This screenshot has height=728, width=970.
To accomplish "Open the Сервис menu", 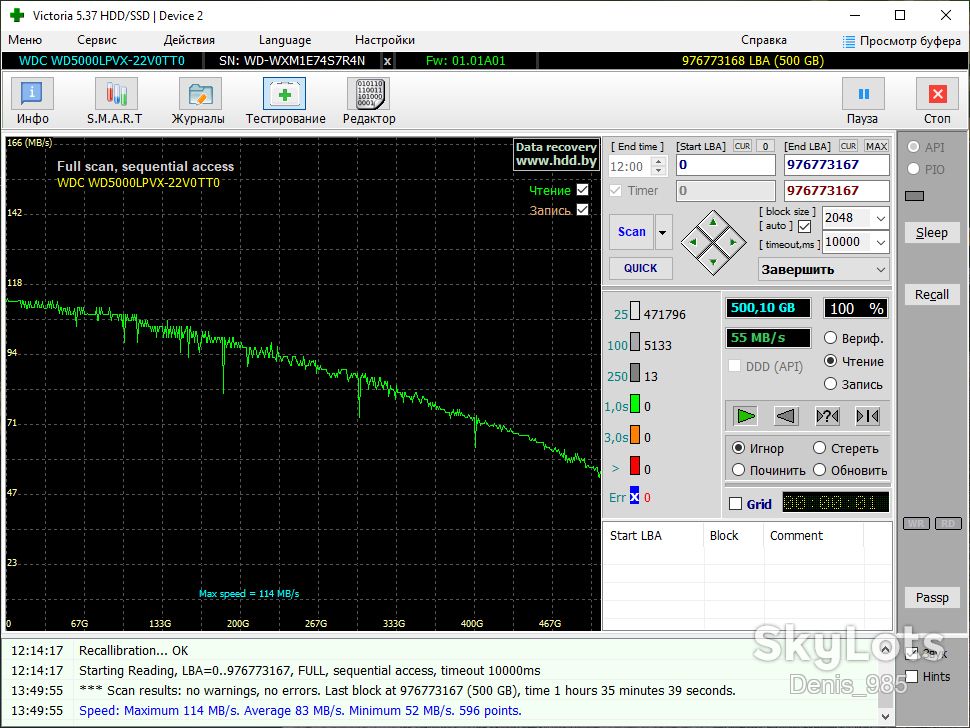I will (x=97, y=40).
